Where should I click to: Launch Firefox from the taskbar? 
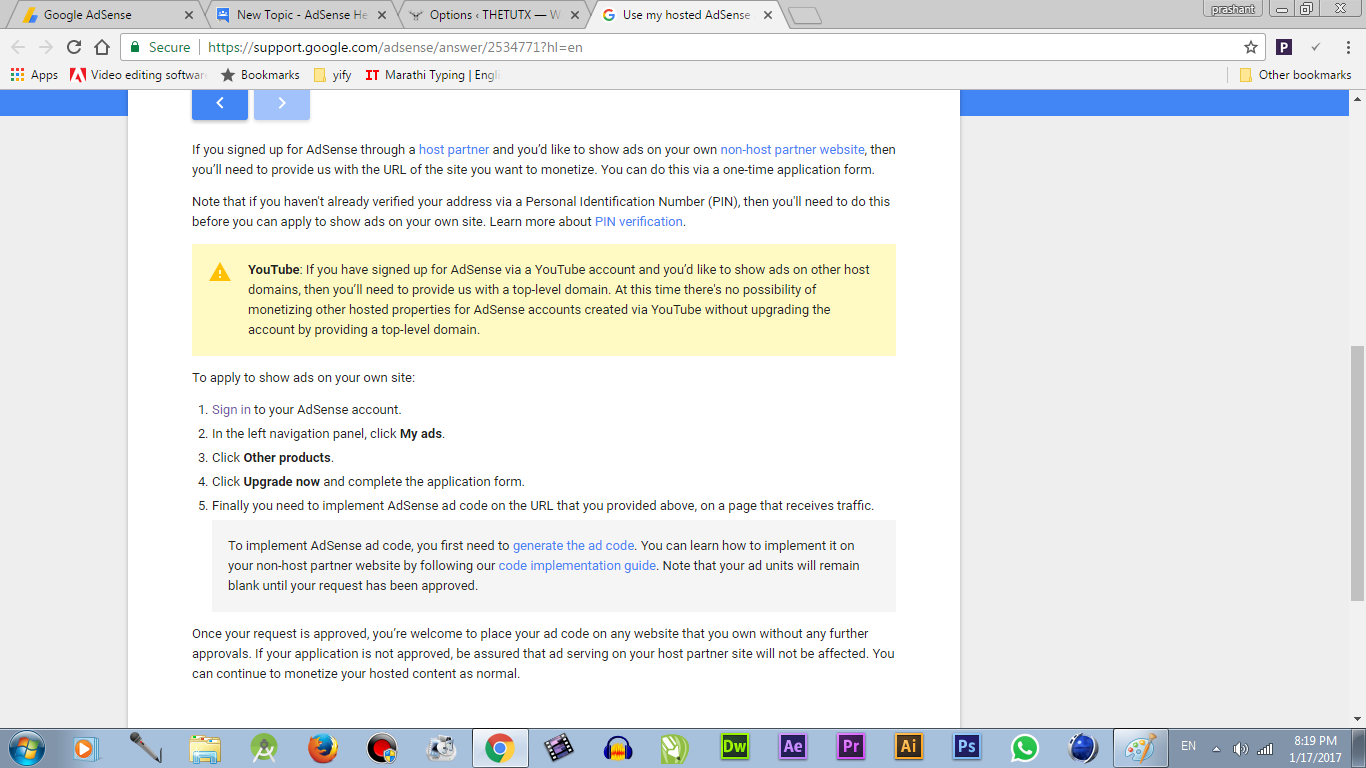point(323,748)
